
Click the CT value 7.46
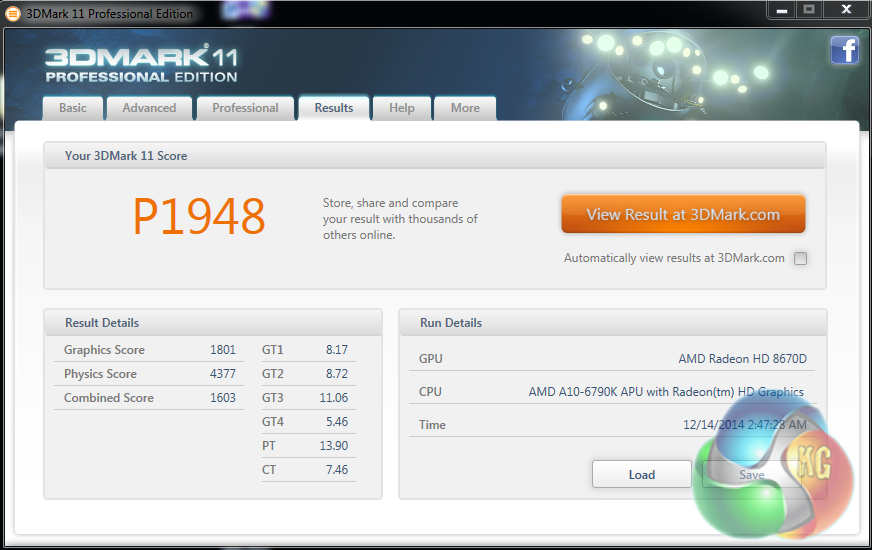click(336, 469)
